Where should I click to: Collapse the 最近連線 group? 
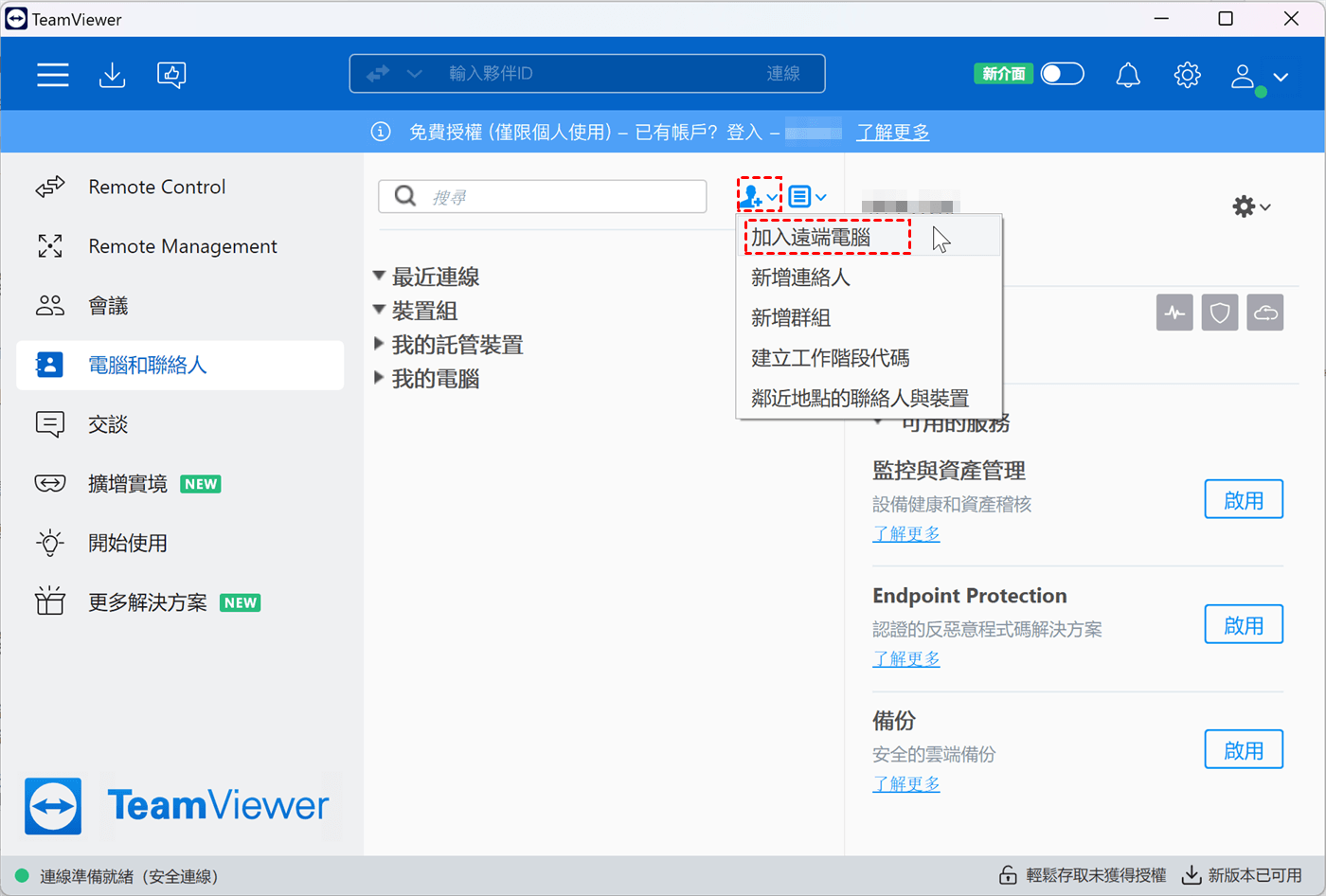380,277
